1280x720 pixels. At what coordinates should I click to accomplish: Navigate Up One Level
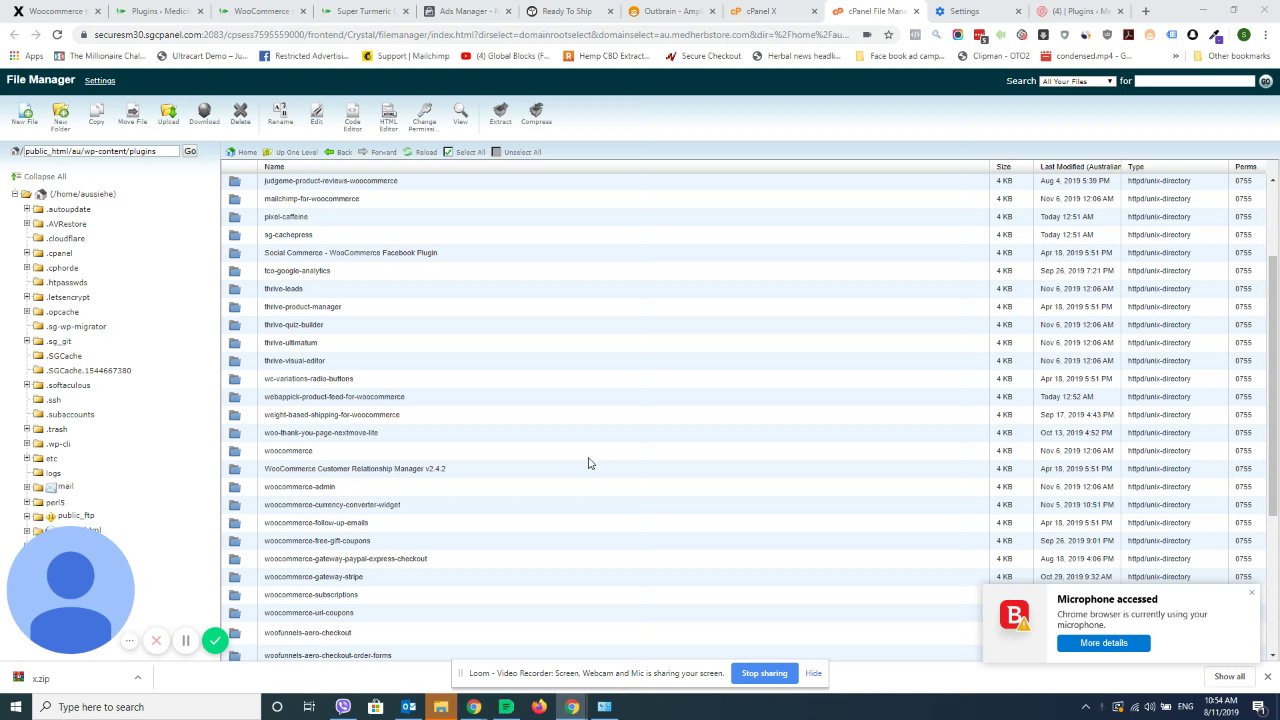point(290,152)
